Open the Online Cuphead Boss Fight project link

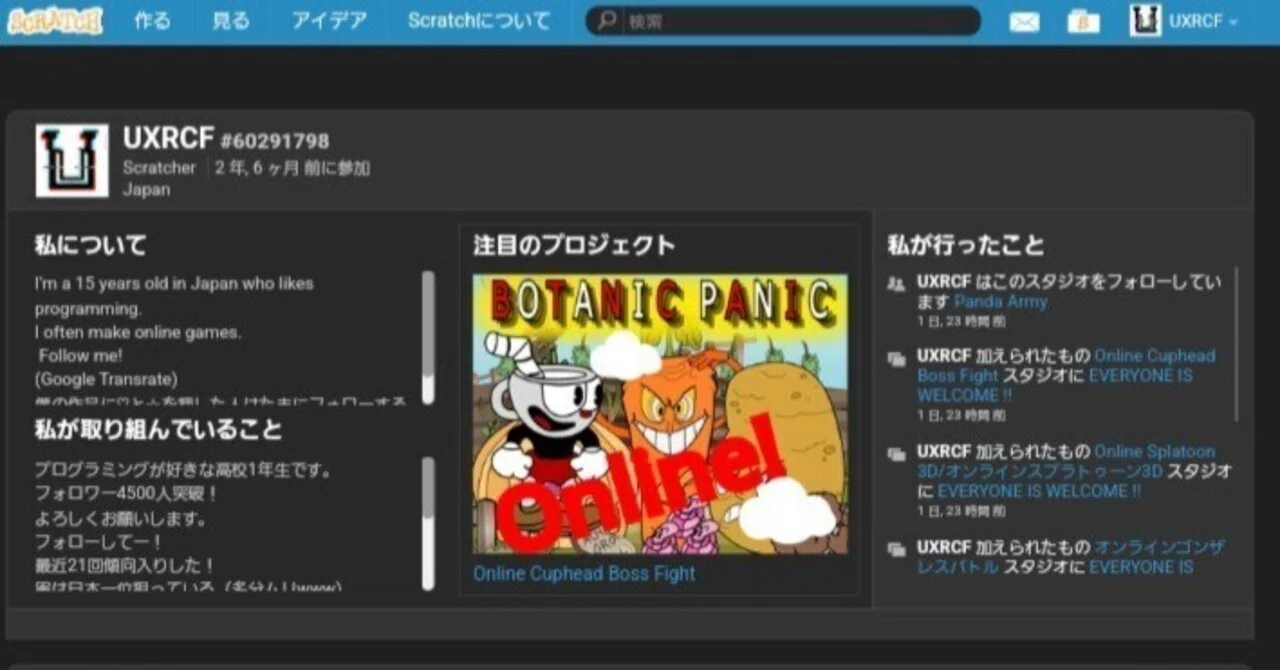click(x=584, y=574)
